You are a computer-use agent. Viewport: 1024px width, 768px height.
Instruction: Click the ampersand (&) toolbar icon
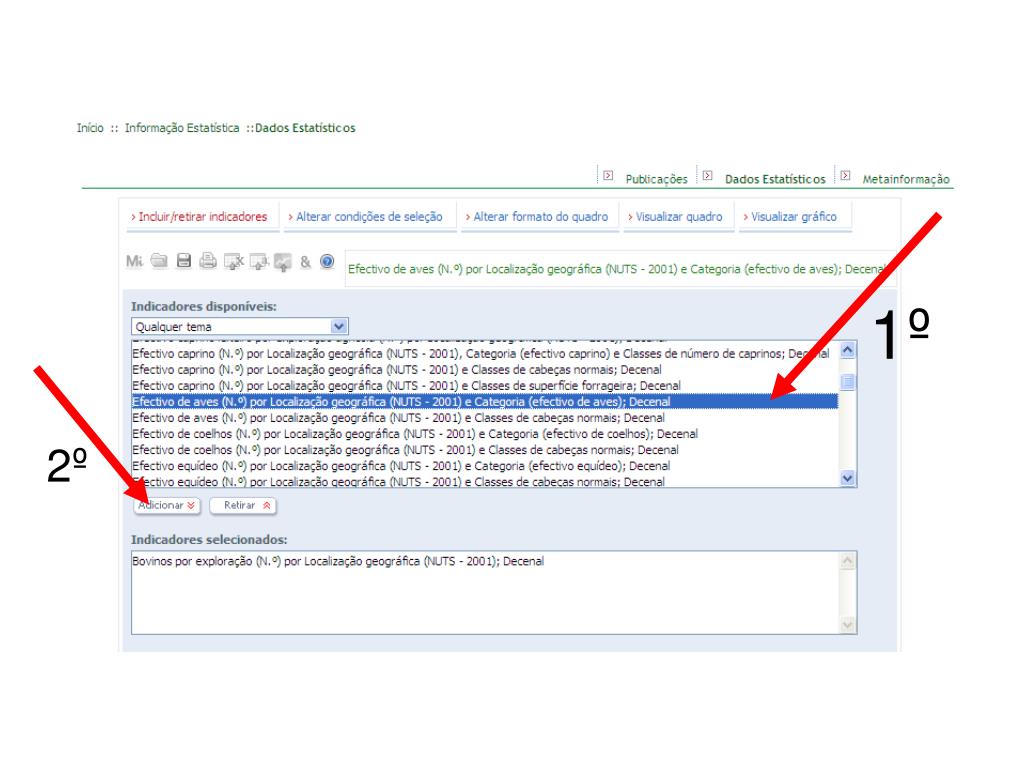306,262
